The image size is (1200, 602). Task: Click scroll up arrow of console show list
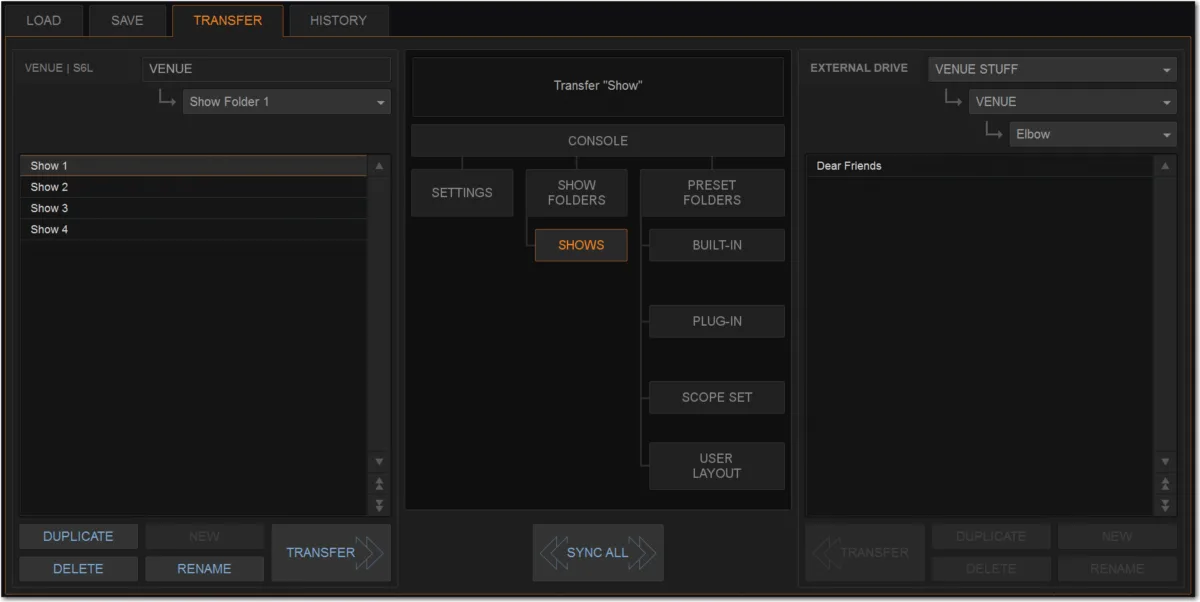tap(379, 166)
